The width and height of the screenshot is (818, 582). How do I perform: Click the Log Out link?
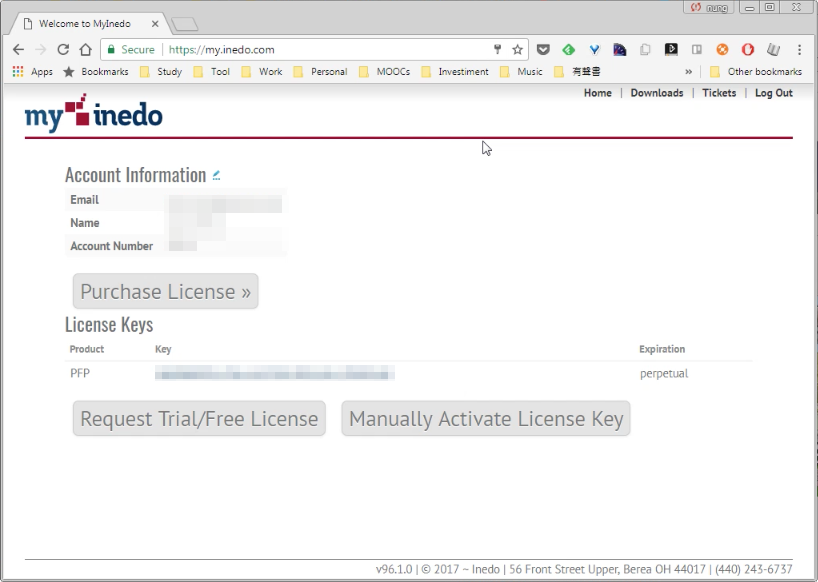(x=774, y=93)
